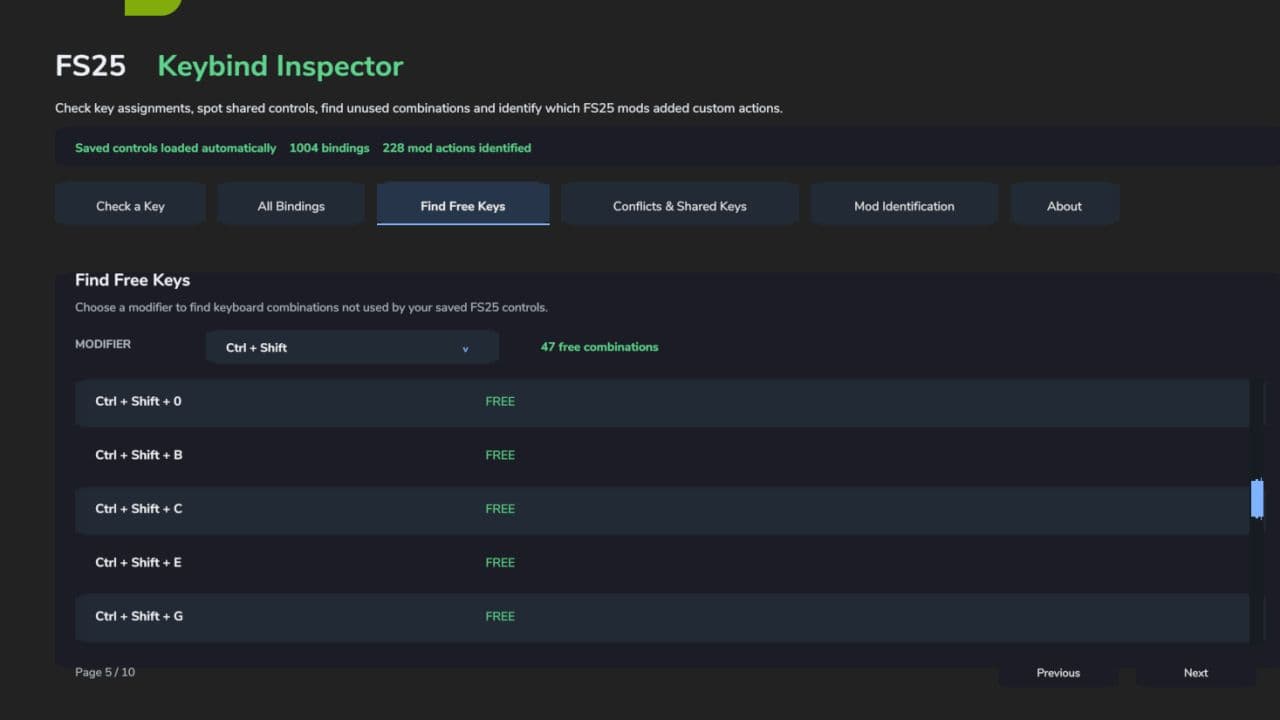
Task: Switch to the All Bindings tab
Action: 291,205
